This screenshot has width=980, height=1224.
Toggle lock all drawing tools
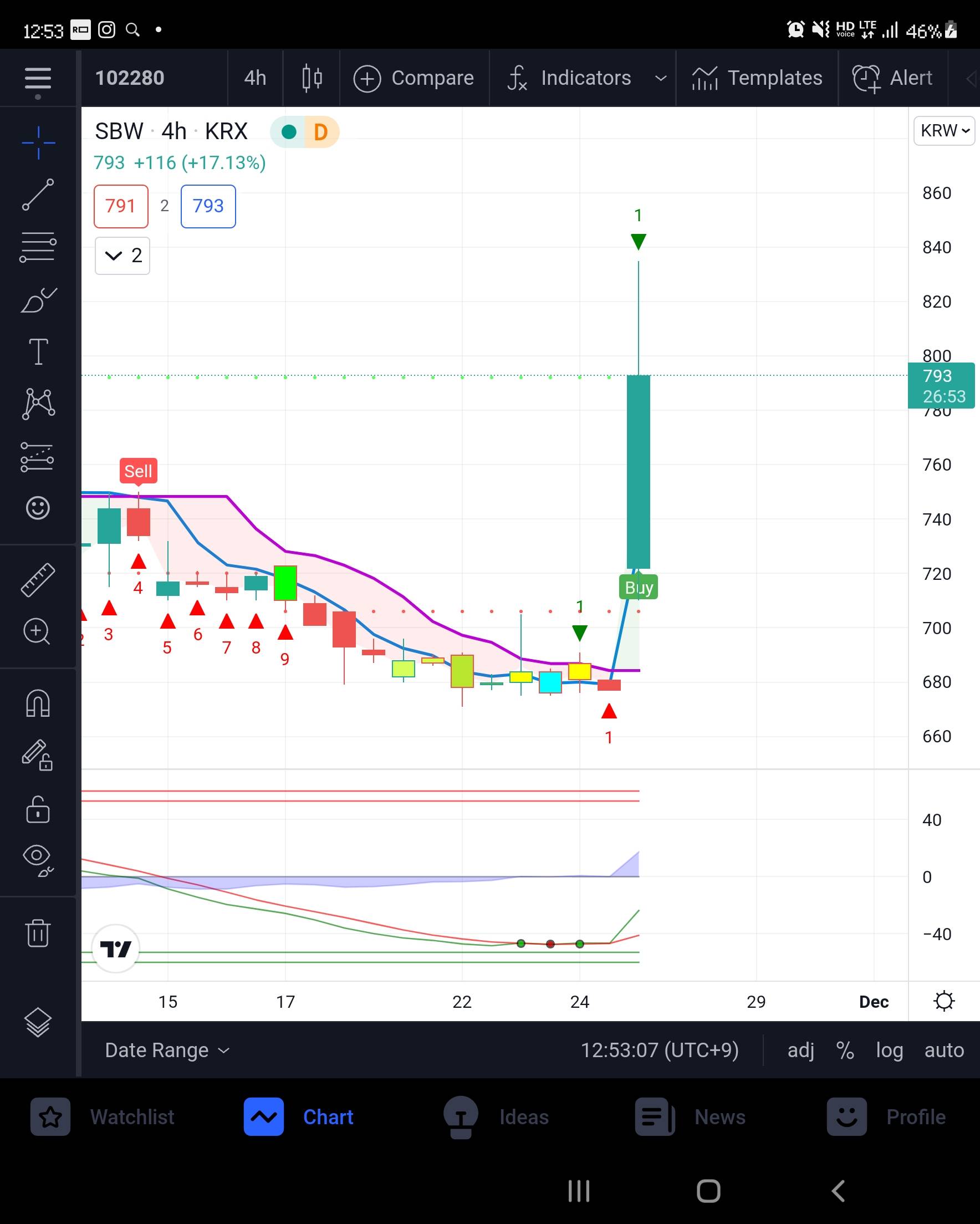[38, 809]
